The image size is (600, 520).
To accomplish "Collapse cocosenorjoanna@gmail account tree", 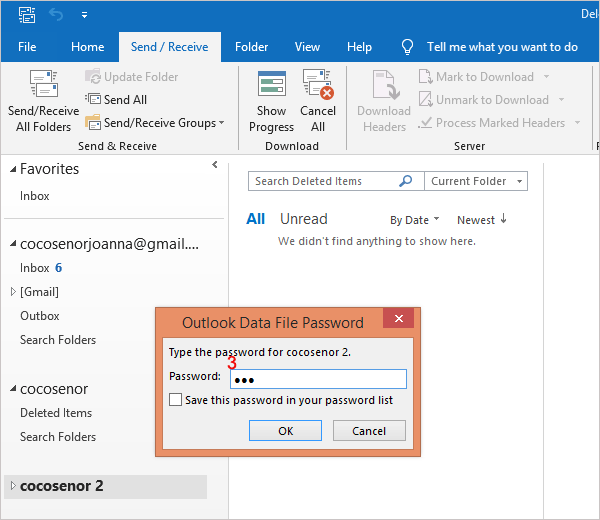I will point(13,243).
